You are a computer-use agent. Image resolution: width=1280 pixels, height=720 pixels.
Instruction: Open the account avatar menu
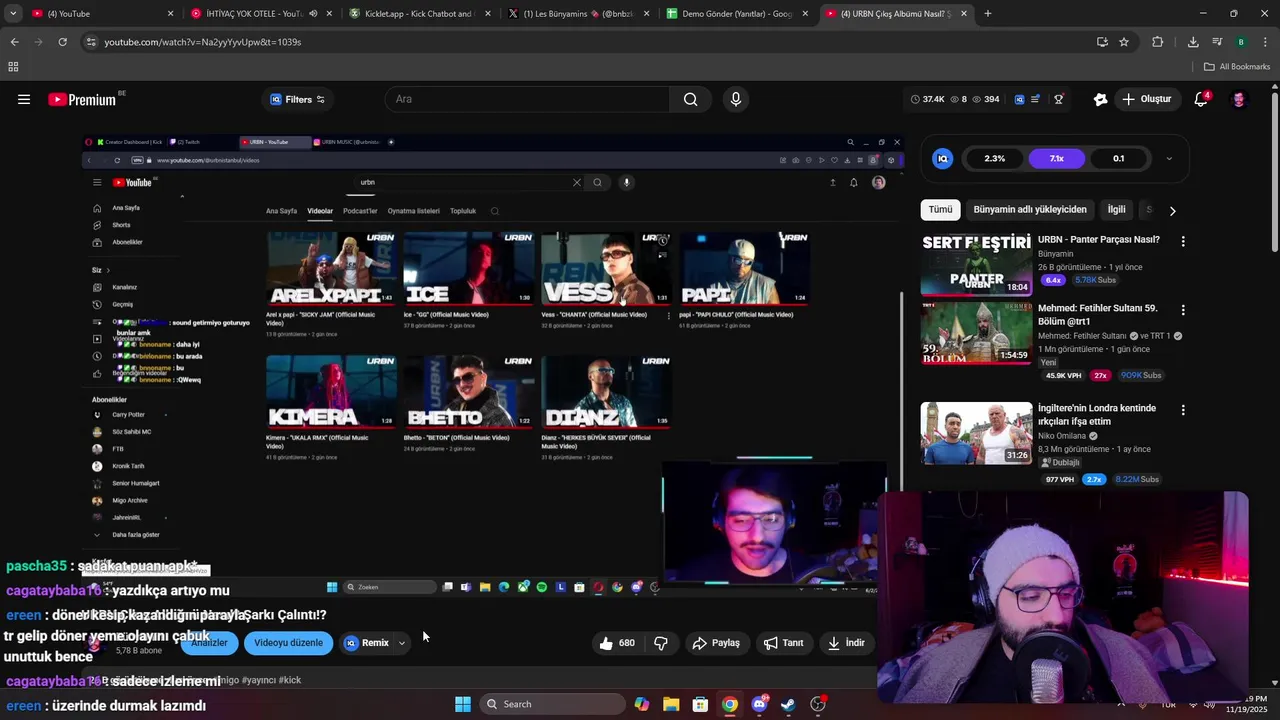(1239, 99)
